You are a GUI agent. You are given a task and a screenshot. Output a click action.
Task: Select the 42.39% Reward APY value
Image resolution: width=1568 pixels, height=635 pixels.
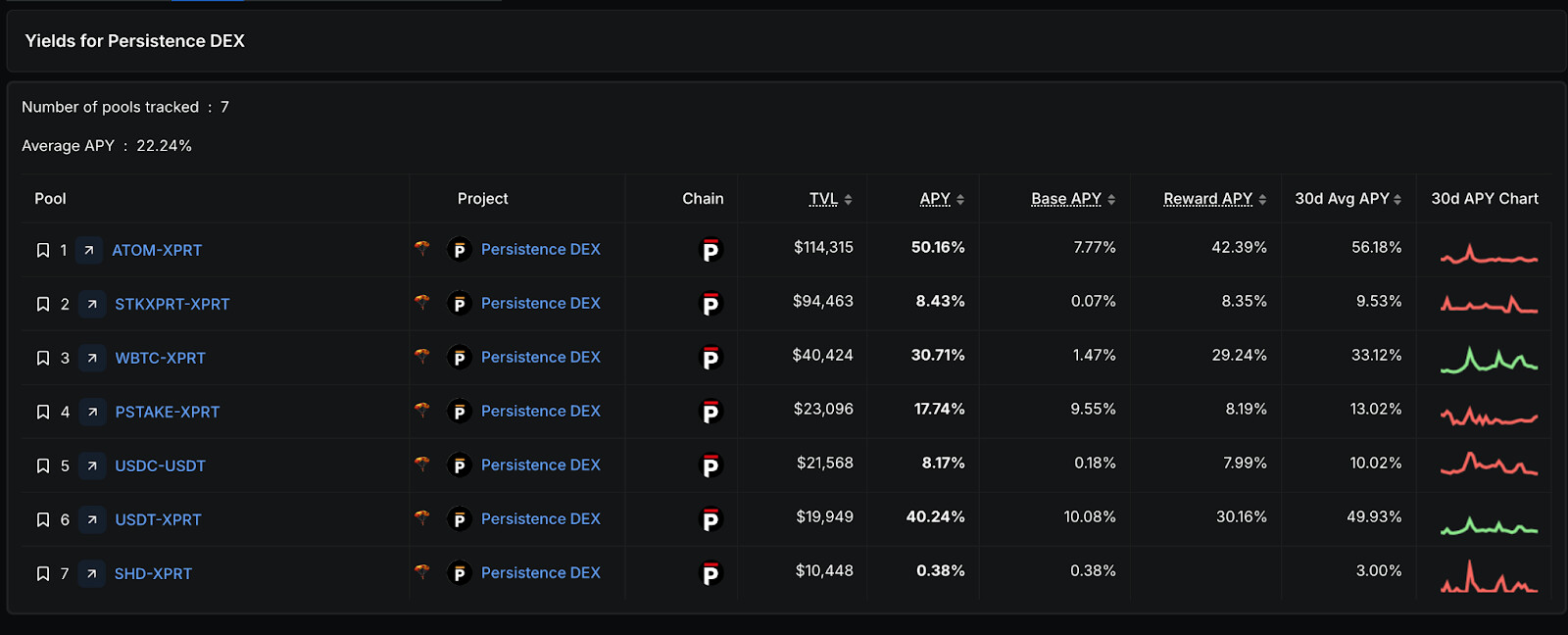(x=1239, y=247)
